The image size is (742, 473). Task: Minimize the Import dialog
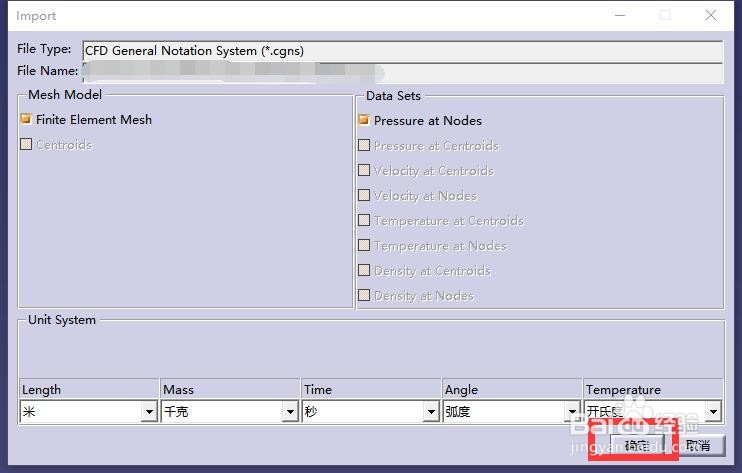620,16
